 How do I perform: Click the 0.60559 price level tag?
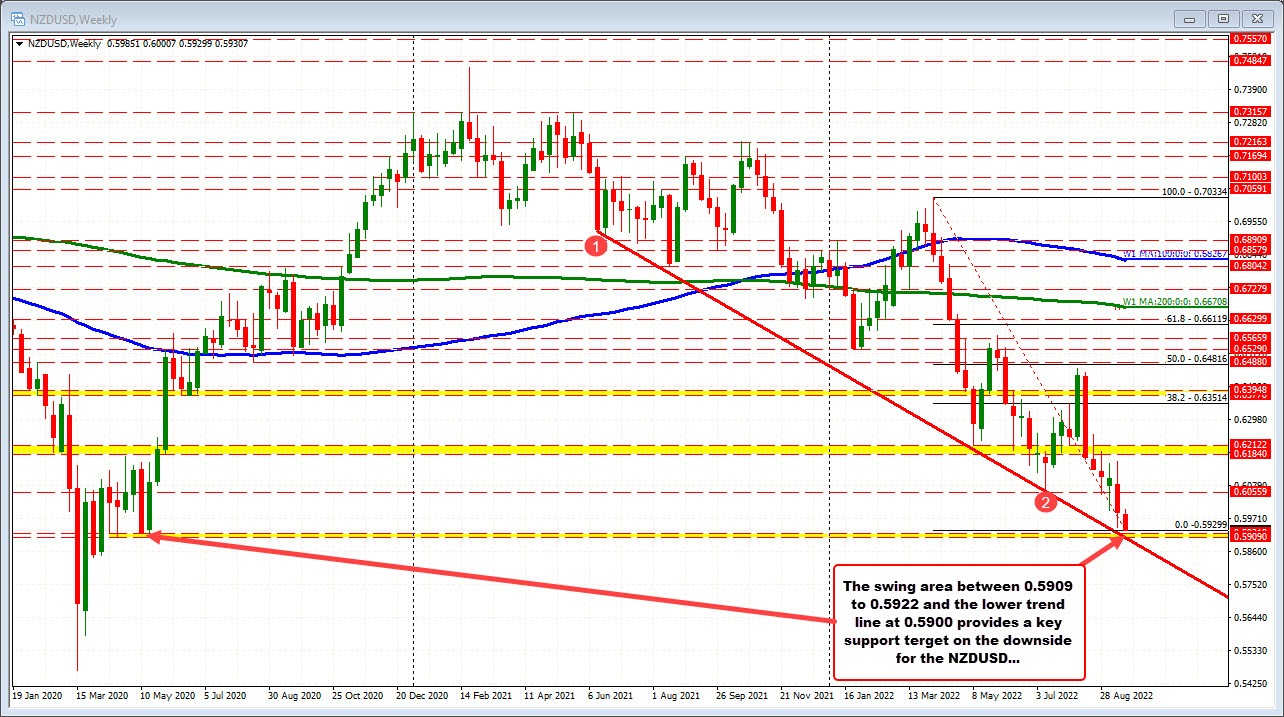pos(1251,491)
